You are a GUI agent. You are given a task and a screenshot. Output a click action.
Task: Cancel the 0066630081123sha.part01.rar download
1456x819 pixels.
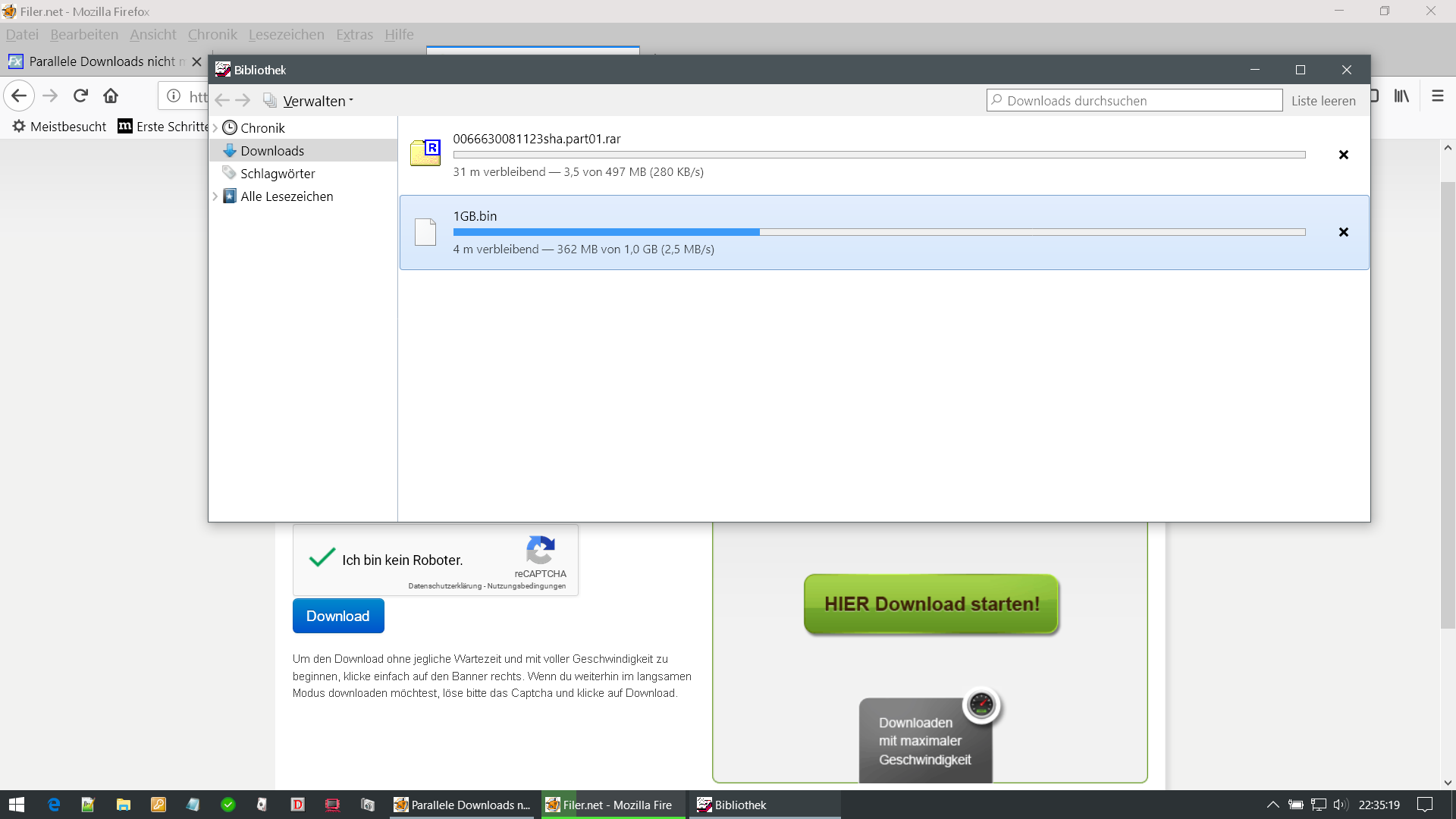pyautogui.click(x=1343, y=155)
